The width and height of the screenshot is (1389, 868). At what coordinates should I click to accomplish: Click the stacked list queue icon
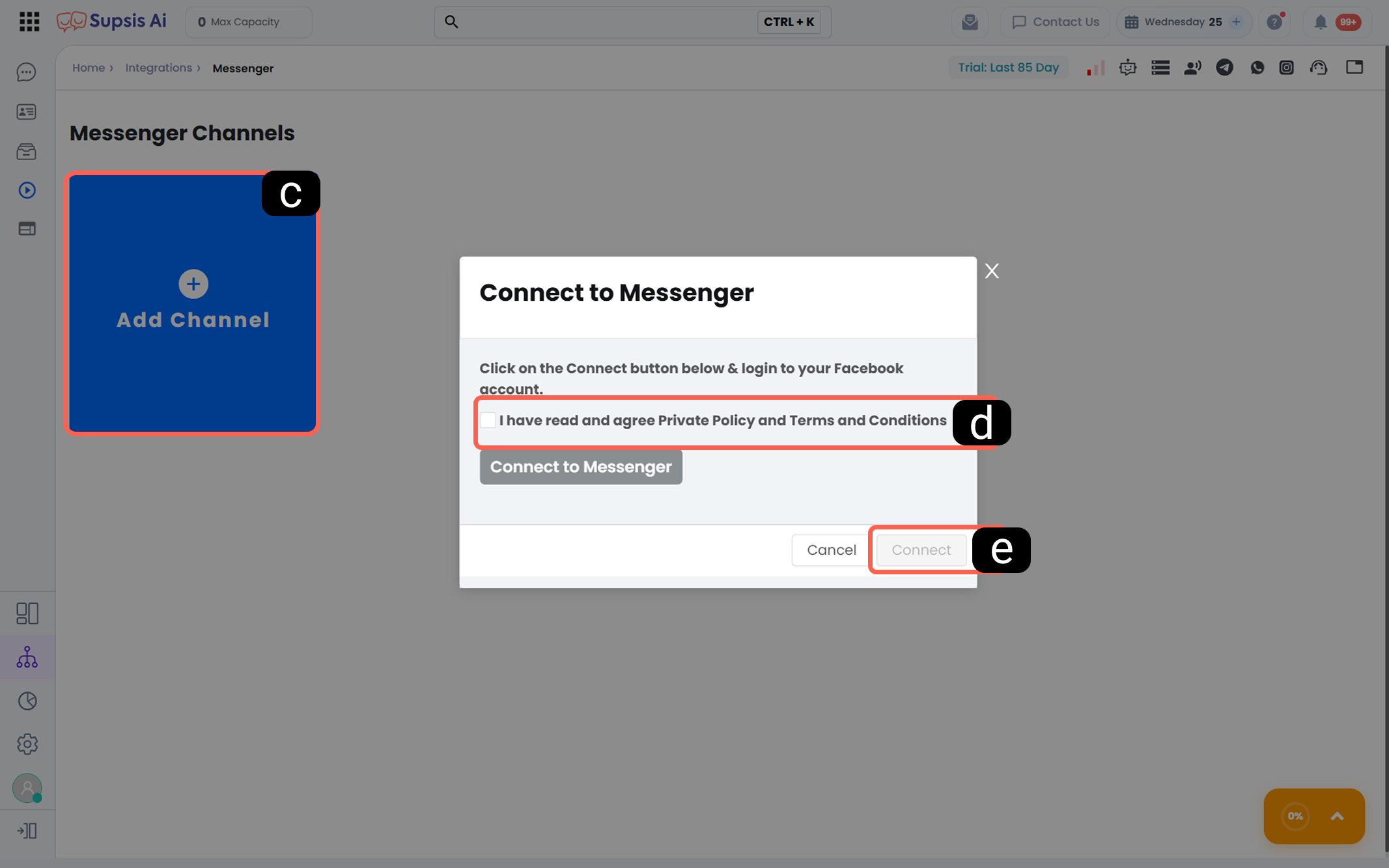pos(1160,68)
